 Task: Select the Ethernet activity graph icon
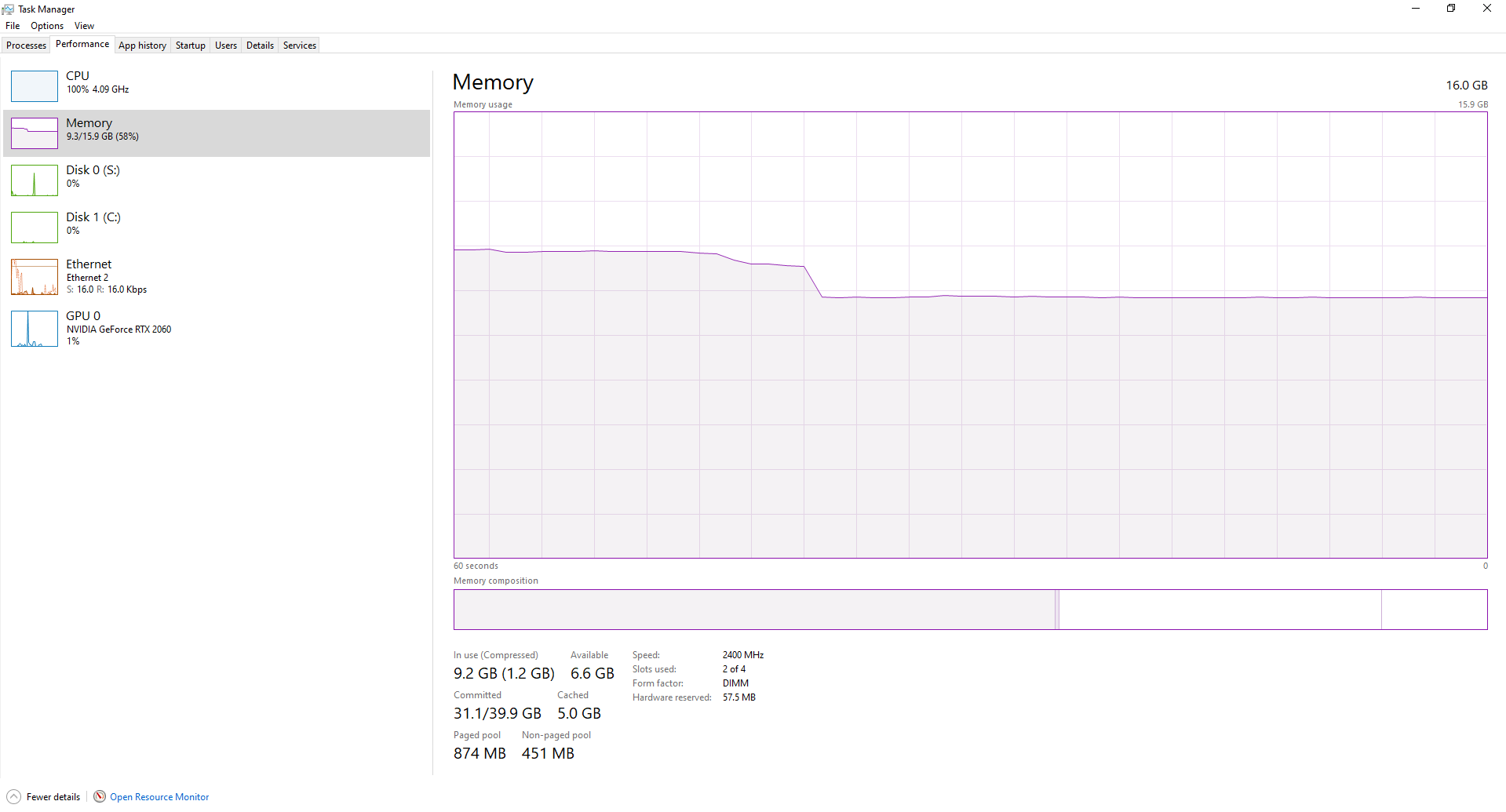click(35, 277)
